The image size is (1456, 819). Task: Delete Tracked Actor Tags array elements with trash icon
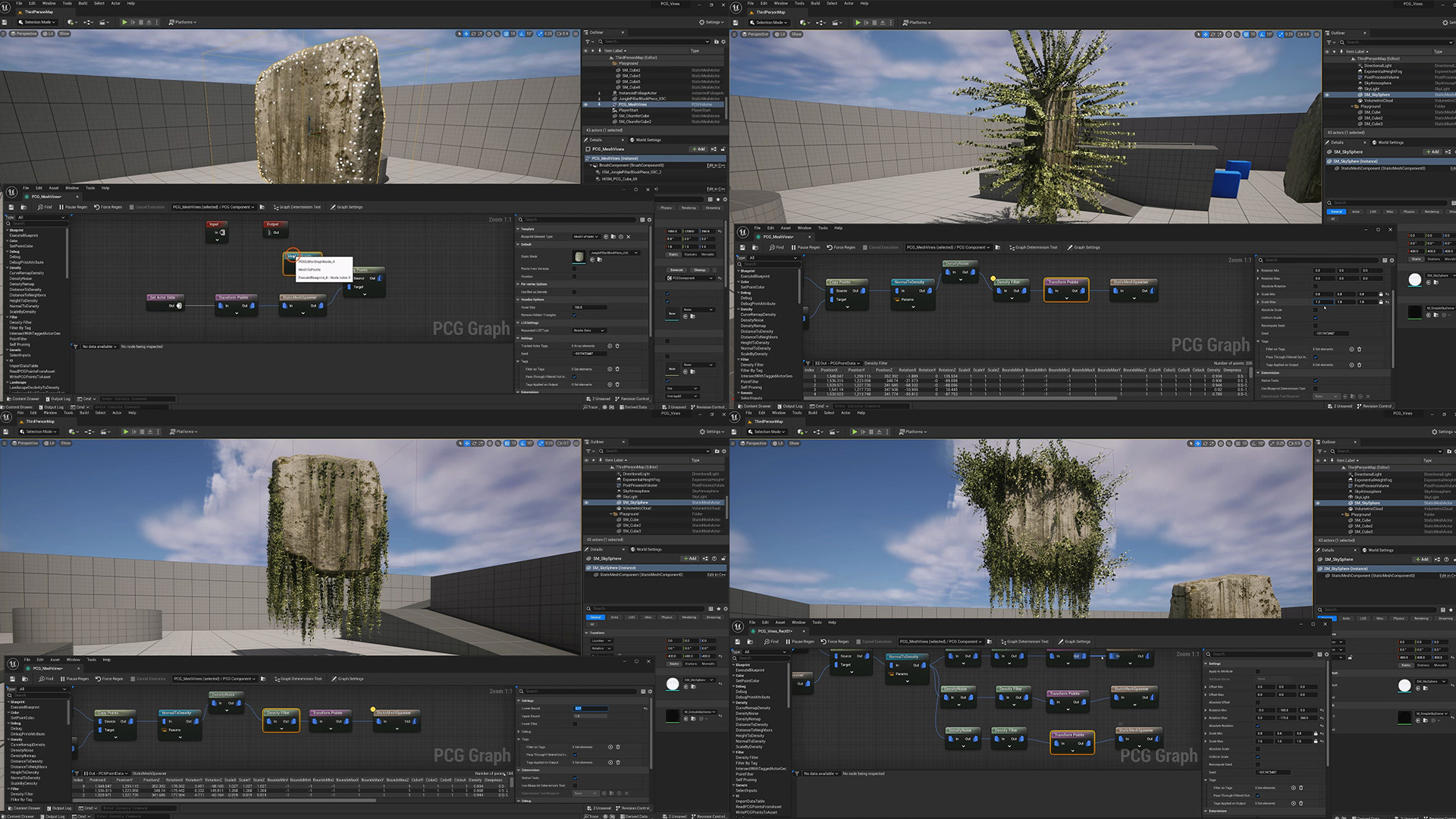click(617, 346)
